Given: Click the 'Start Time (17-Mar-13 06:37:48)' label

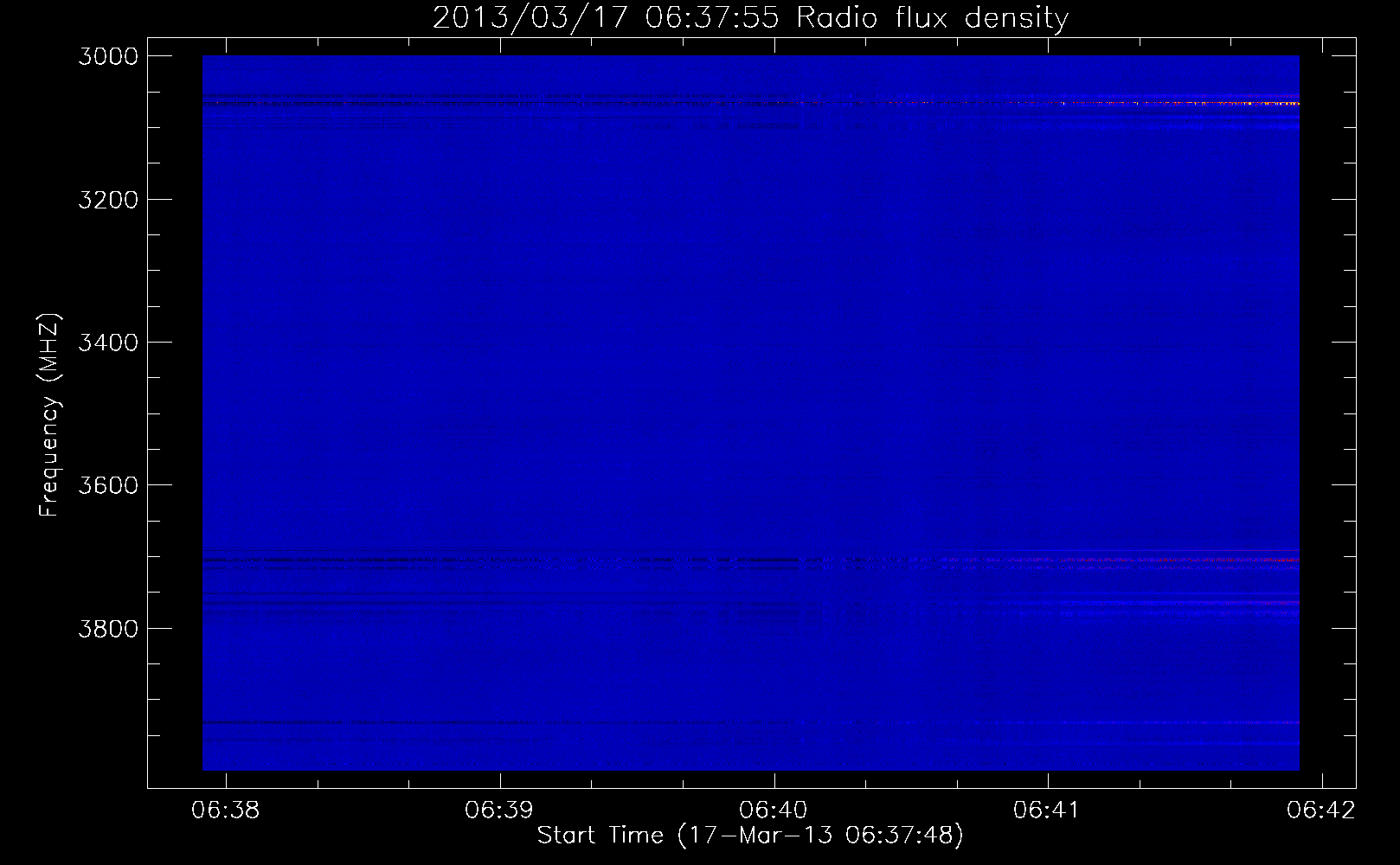Looking at the screenshot, I should coord(750,835).
